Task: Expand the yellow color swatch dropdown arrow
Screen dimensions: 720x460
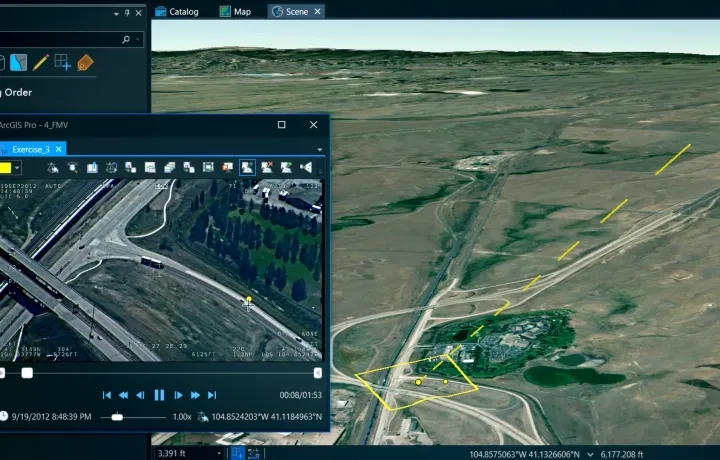Action: pyautogui.click(x=17, y=168)
